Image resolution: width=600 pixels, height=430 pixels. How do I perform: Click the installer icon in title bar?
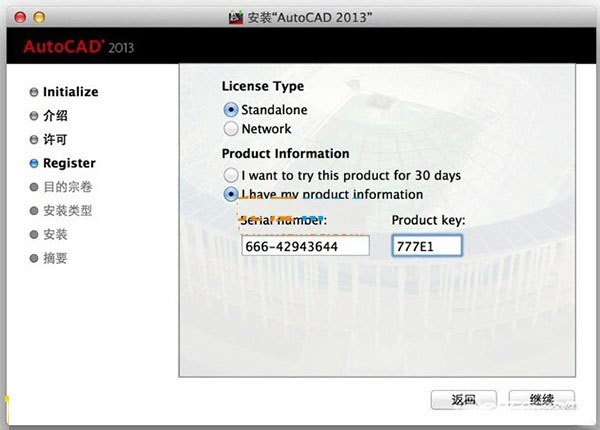click(236, 18)
